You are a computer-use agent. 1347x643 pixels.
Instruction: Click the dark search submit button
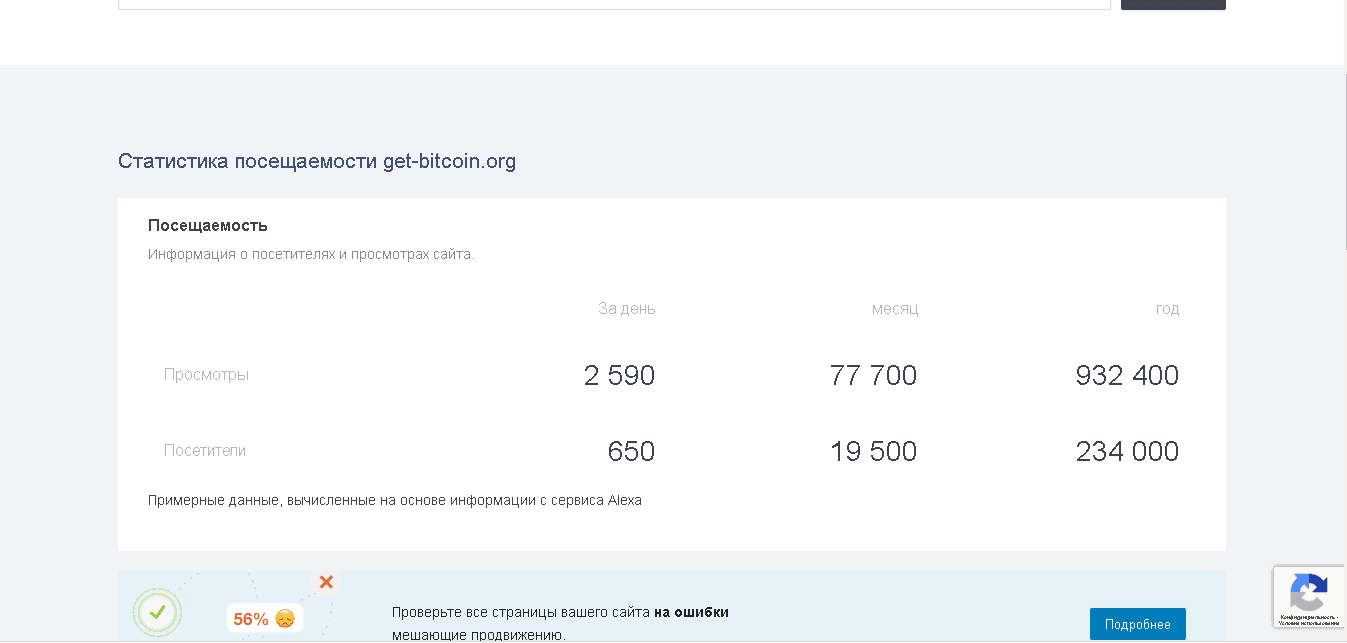[1172, 2]
